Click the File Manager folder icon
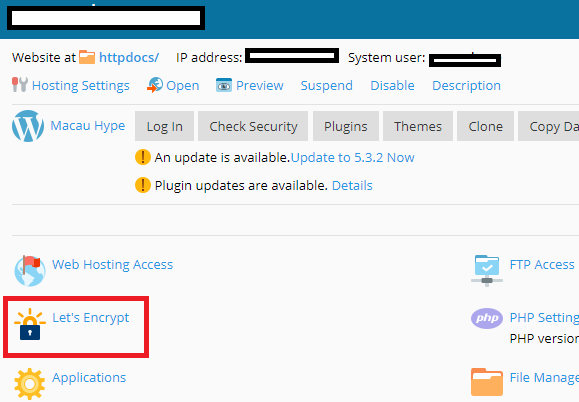The image size is (579, 402). (x=487, y=382)
